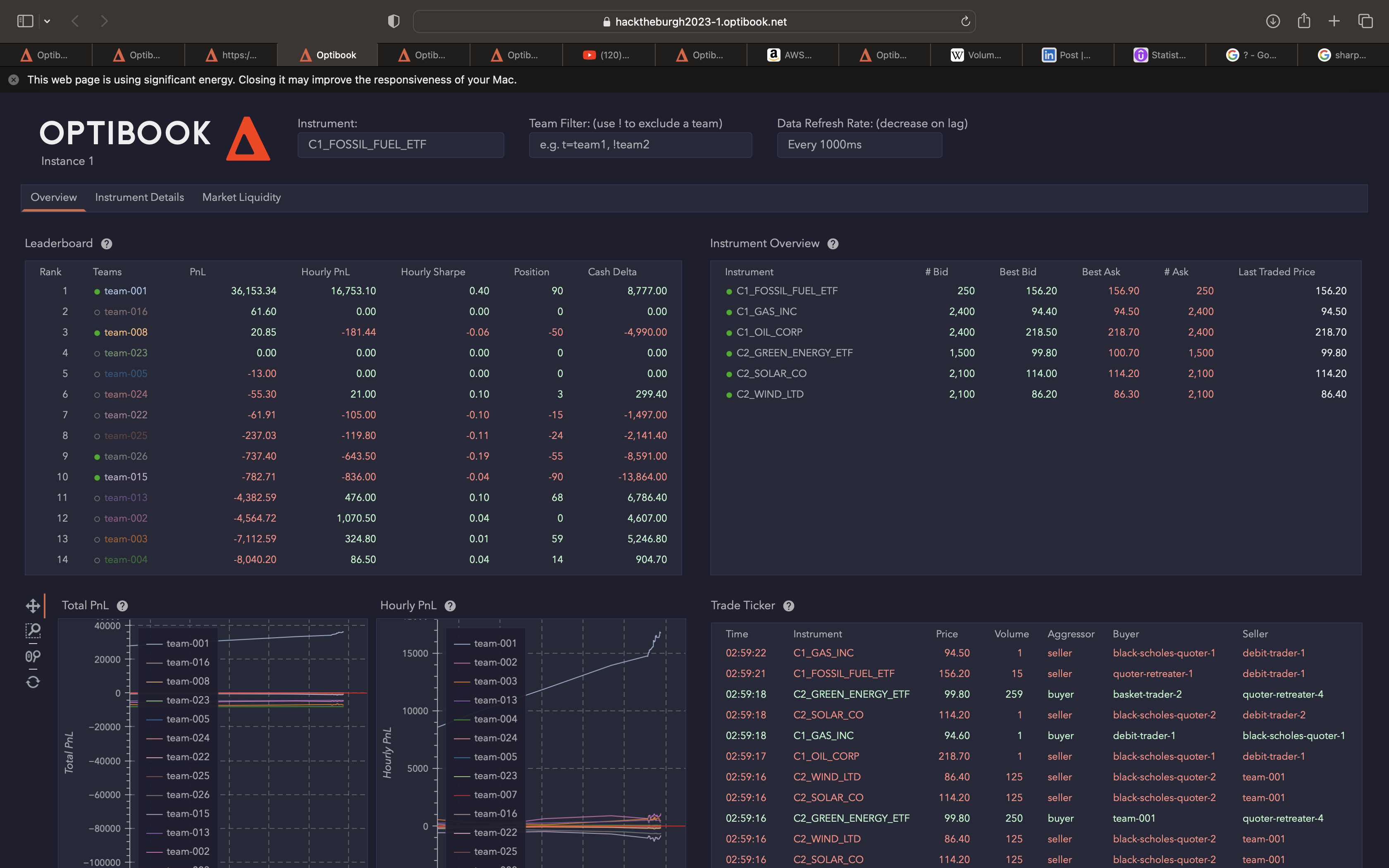The height and width of the screenshot is (868, 1389).
Task: Click the Leaderboard help question-mark icon
Action: tap(106, 244)
